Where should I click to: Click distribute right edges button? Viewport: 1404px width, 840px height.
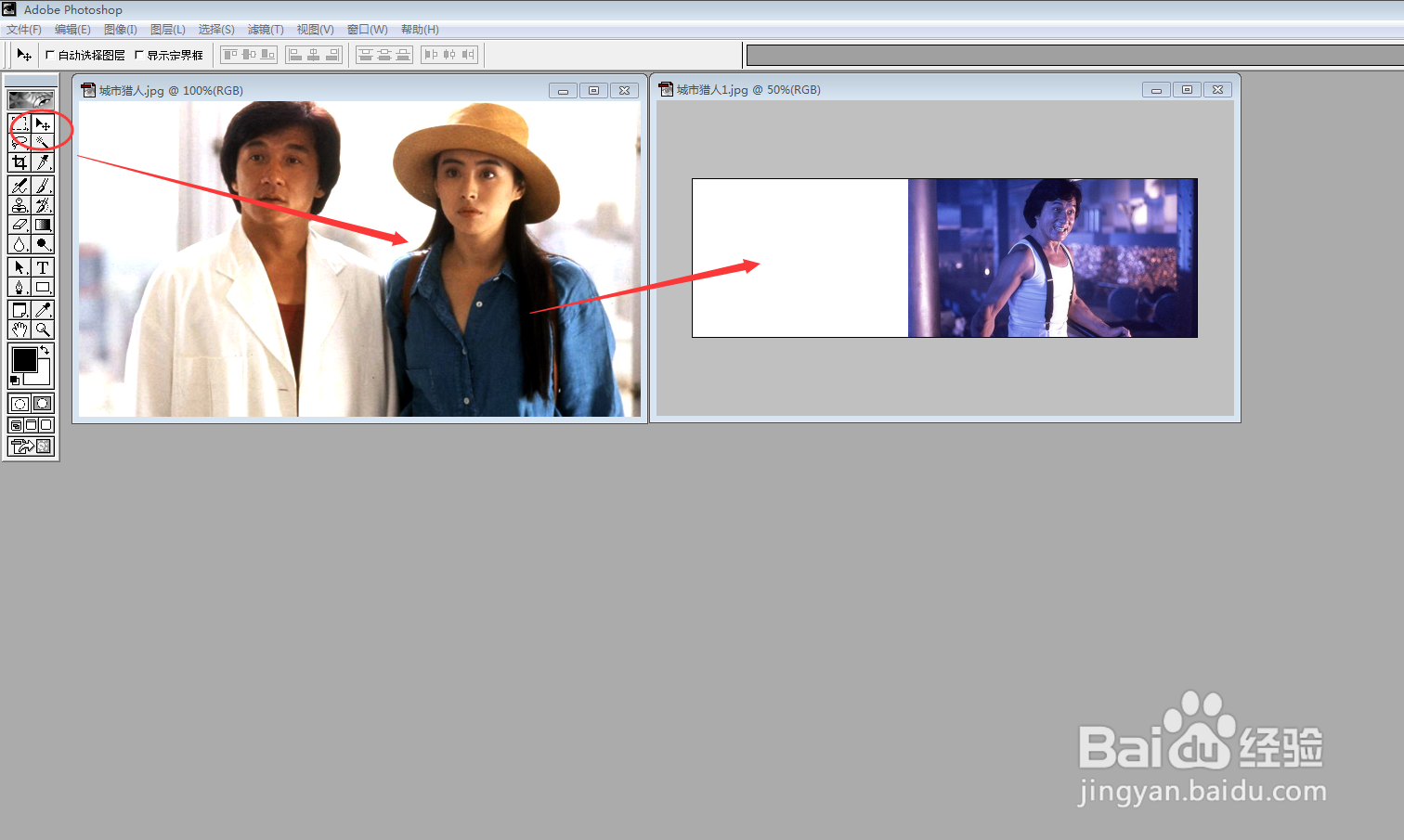click(x=468, y=55)
